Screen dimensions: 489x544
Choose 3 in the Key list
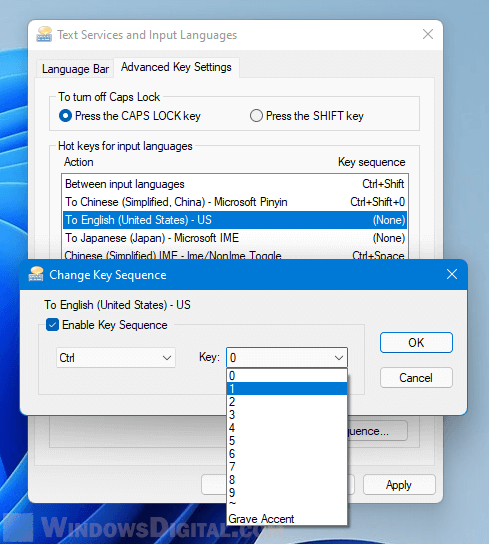tap(287, 415)
